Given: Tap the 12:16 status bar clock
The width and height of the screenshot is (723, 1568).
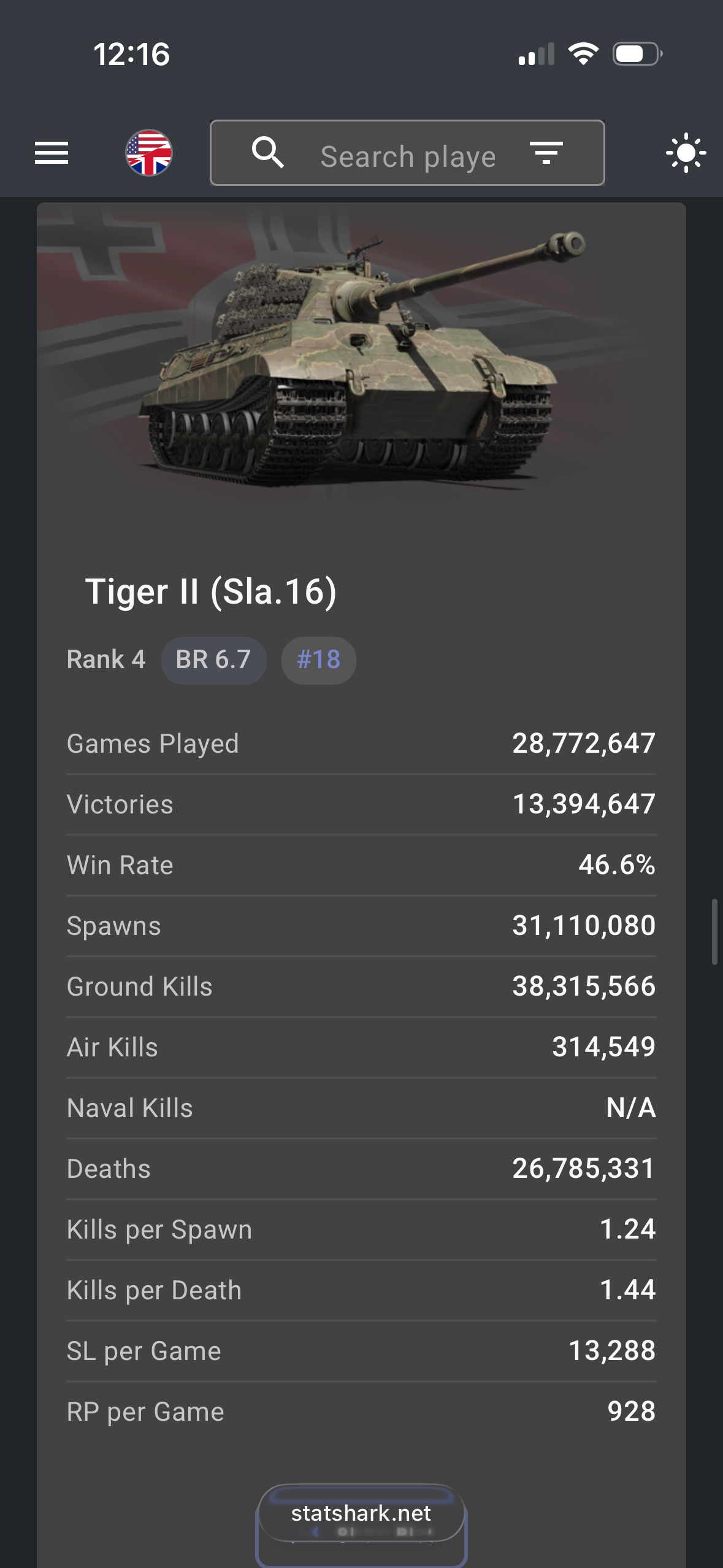Looking at the screenshot, I should pos(131,54).
